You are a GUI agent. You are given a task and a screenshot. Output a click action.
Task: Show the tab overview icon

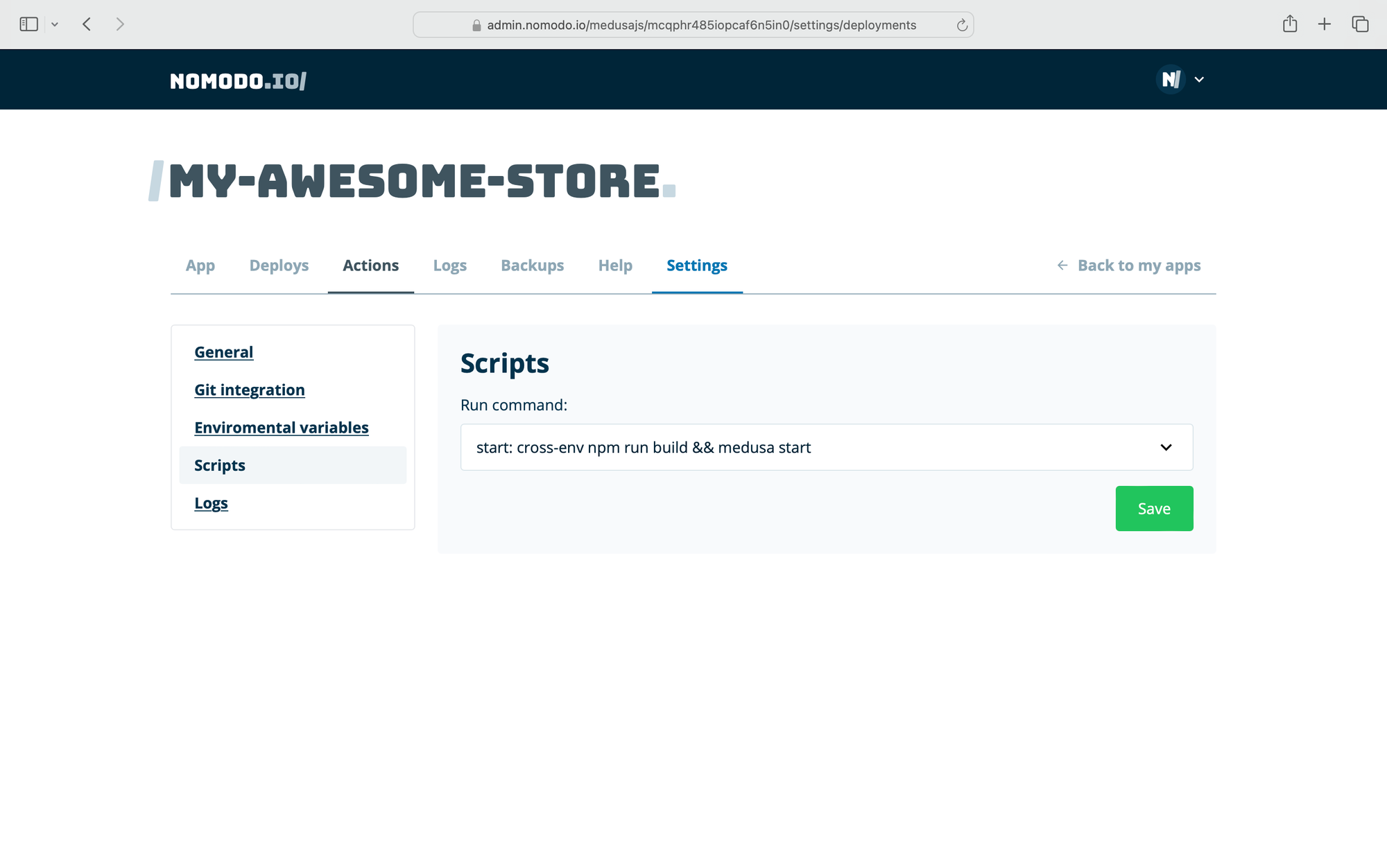(x=1359, y=24)
